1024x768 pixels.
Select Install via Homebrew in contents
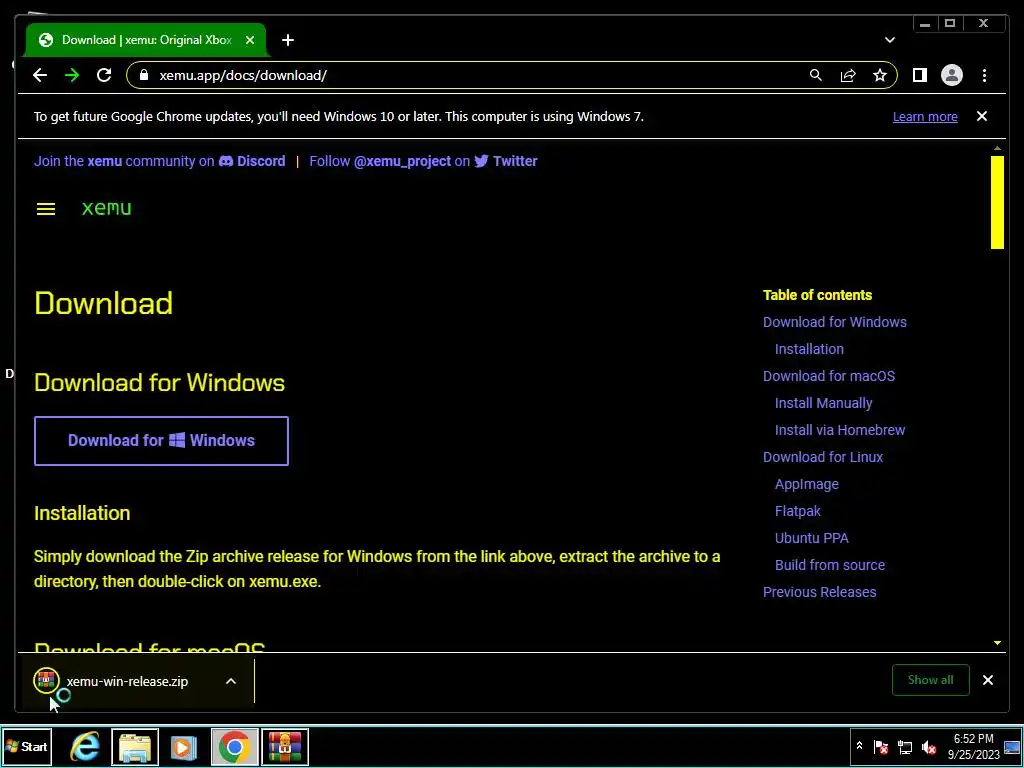tap(840, 430)
